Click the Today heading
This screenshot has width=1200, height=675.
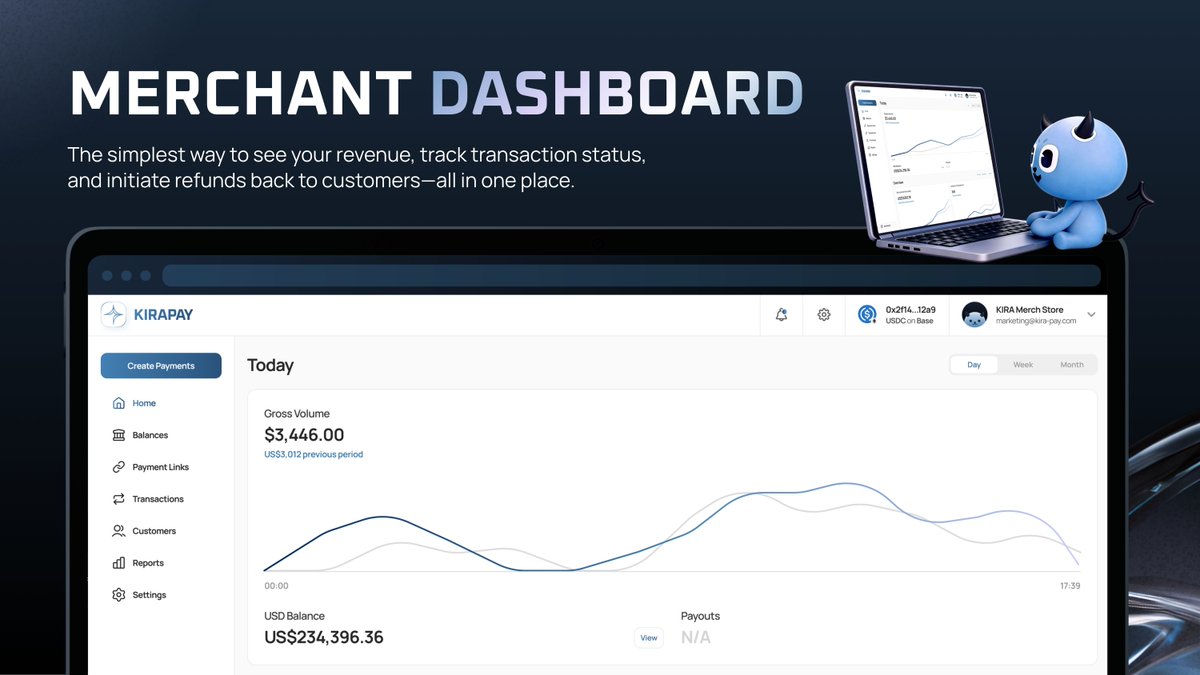[x=270, y=366]
